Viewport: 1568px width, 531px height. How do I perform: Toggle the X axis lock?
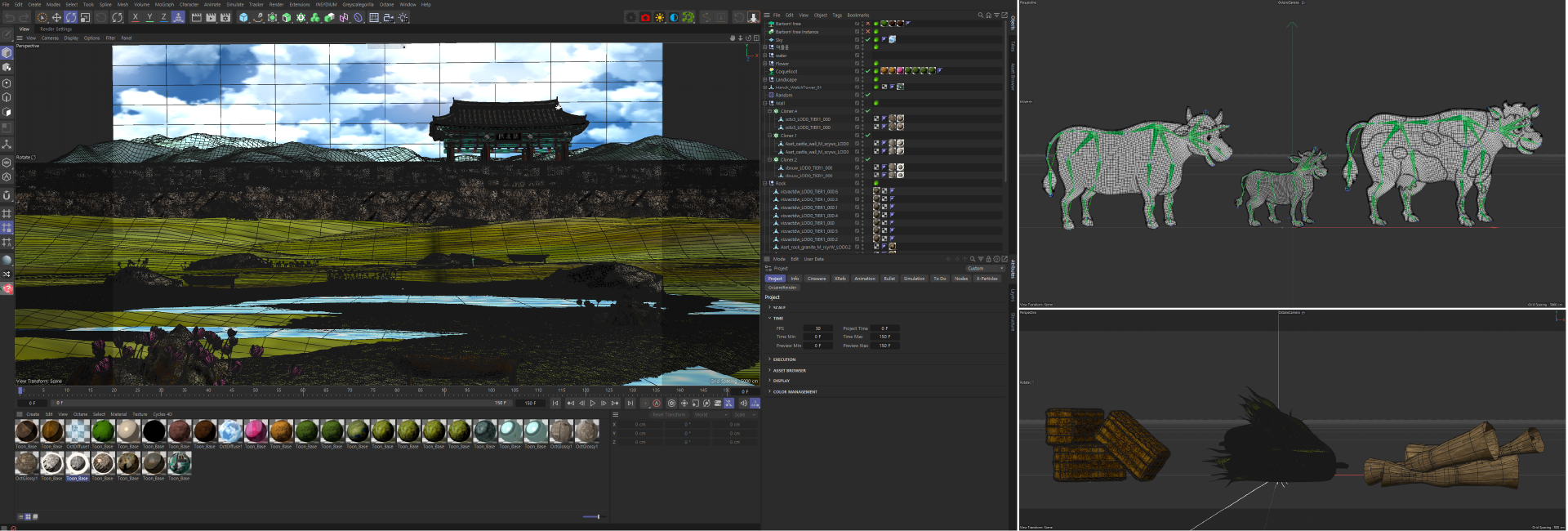[x=135, y=17]
